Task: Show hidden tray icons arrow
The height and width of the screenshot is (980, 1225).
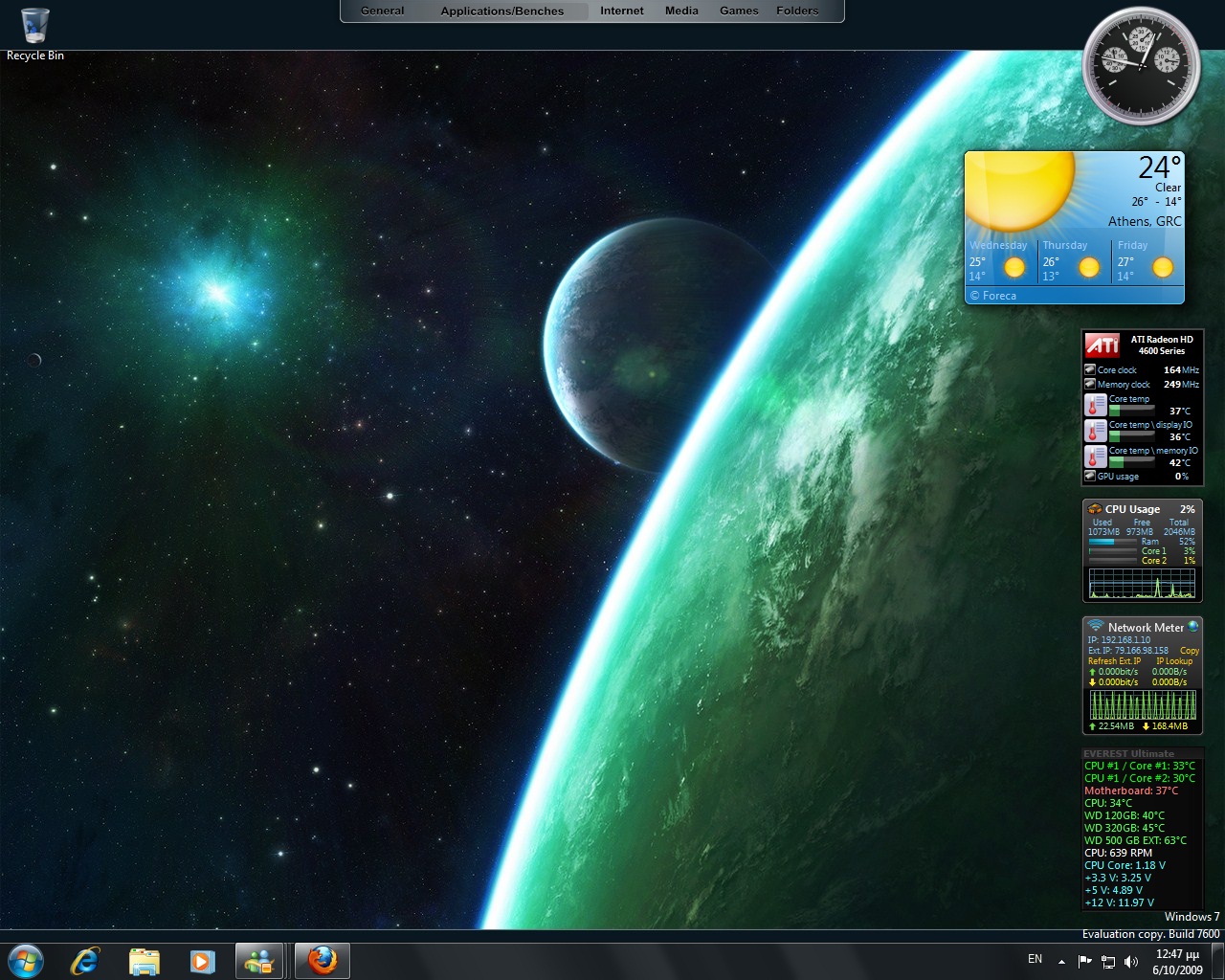Action: [1061, 961]
